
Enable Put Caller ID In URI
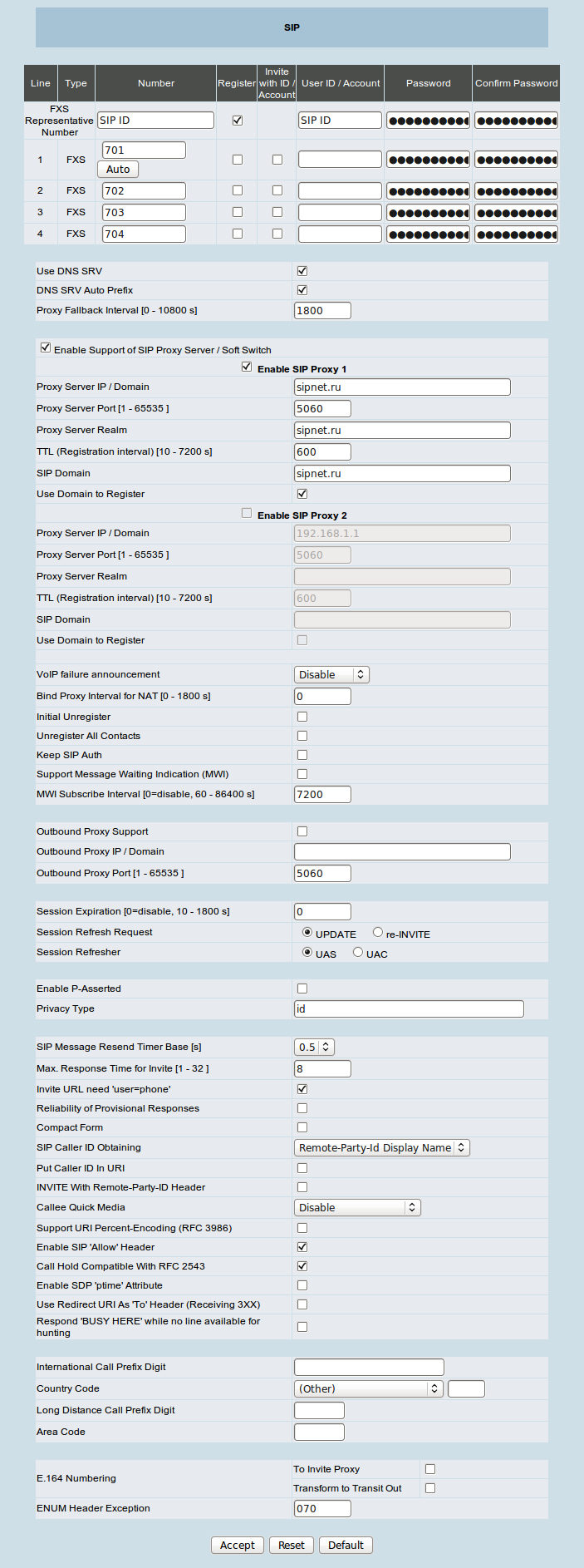tap(302, 1168)
